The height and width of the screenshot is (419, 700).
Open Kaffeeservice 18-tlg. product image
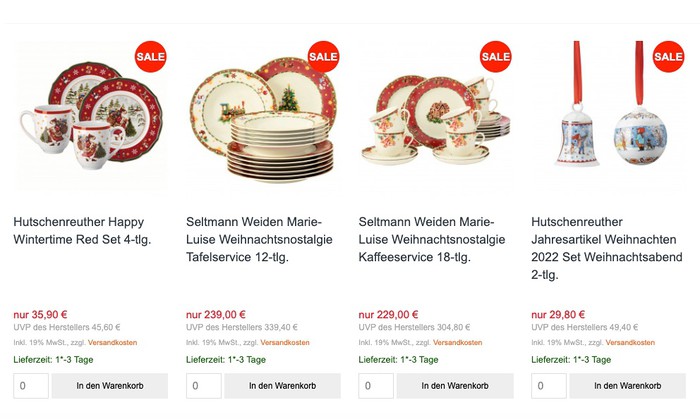[x=435, y=120]
